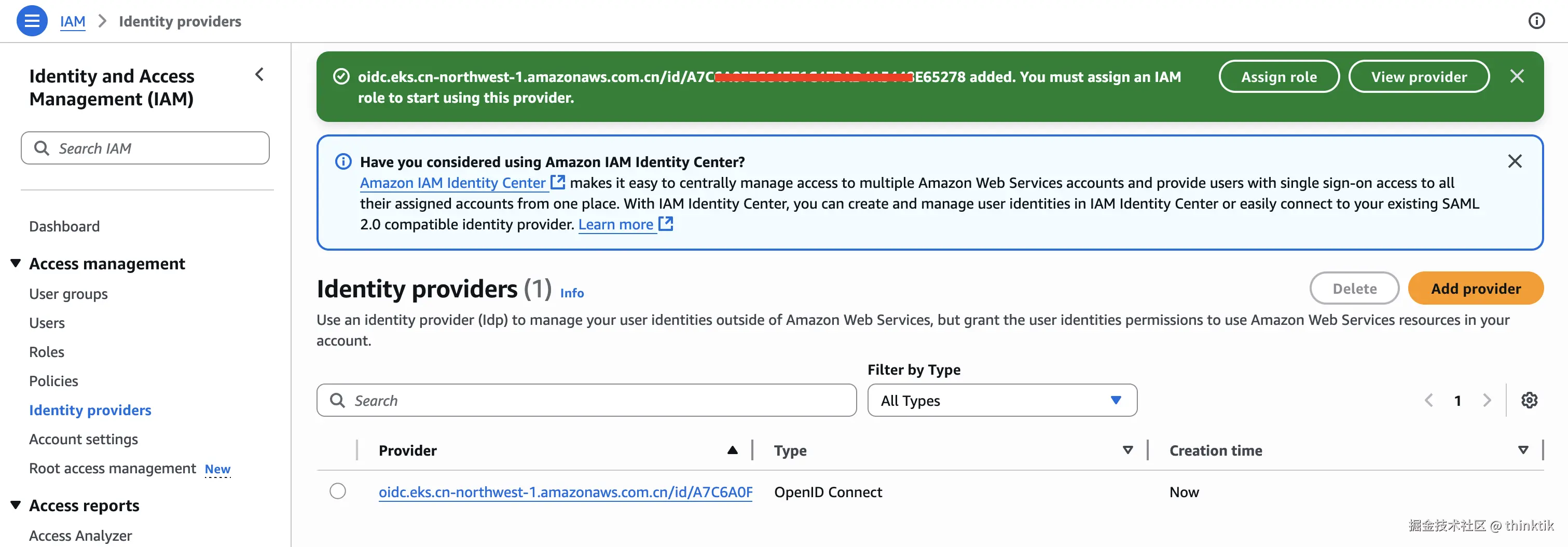This screenshot has width=1568, height=547.
Task: Open Roles in the sidebar
Action: 47,351
